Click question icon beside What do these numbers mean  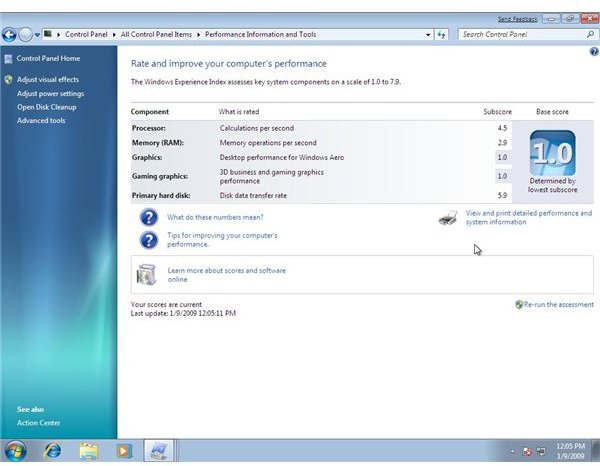coord(149,217)
